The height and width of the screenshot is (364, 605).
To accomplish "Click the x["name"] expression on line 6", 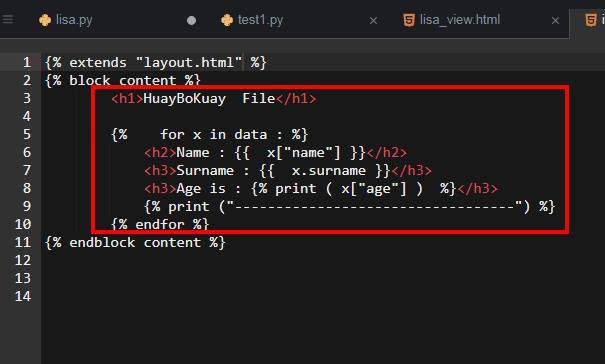I will tap(304, 152).
